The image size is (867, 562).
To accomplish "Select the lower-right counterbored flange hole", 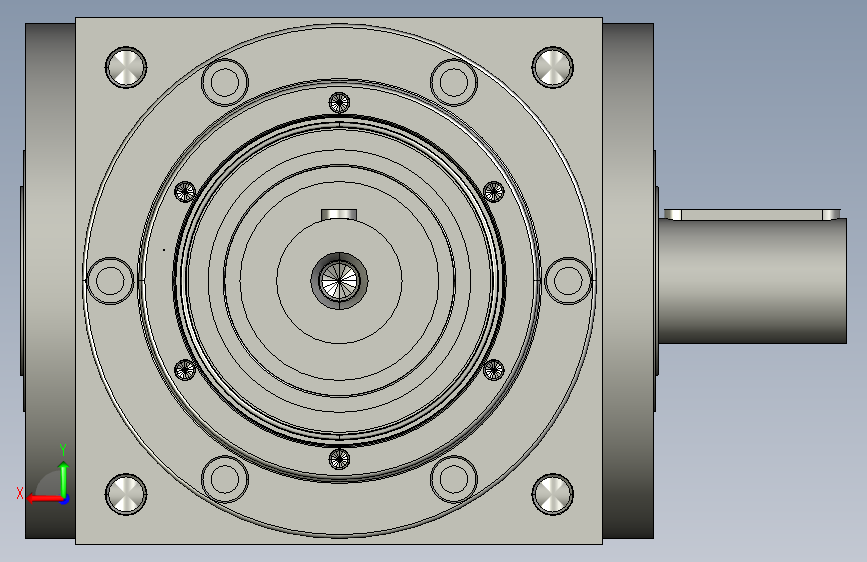I will 453,479.
